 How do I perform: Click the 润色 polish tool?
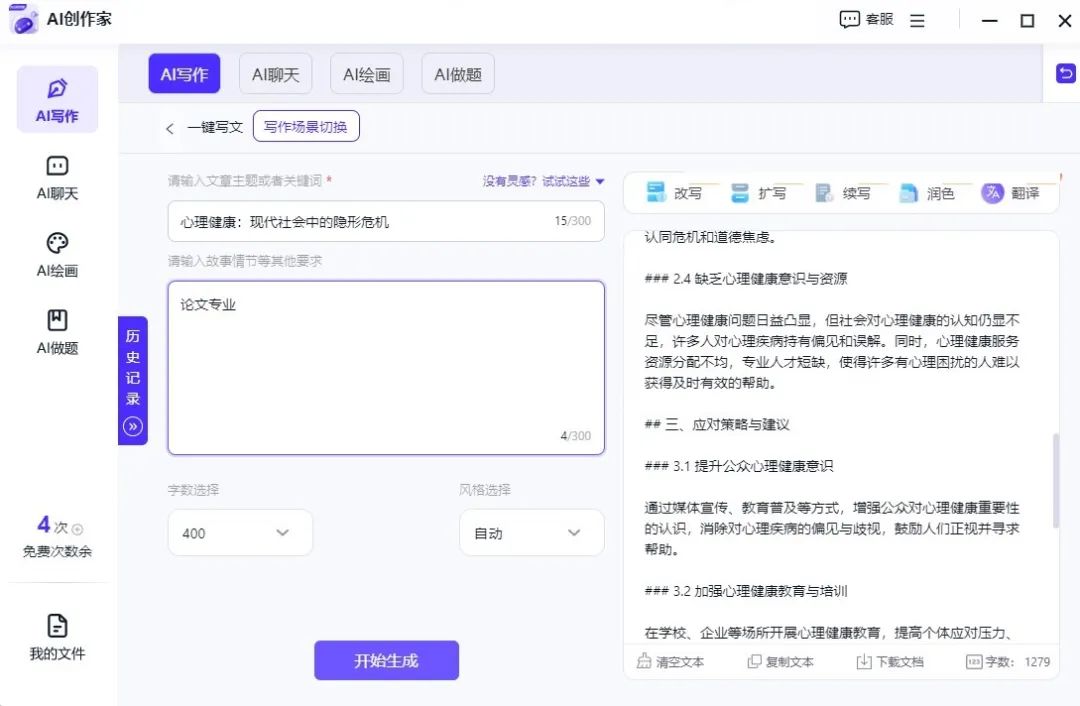click(927, 193)
